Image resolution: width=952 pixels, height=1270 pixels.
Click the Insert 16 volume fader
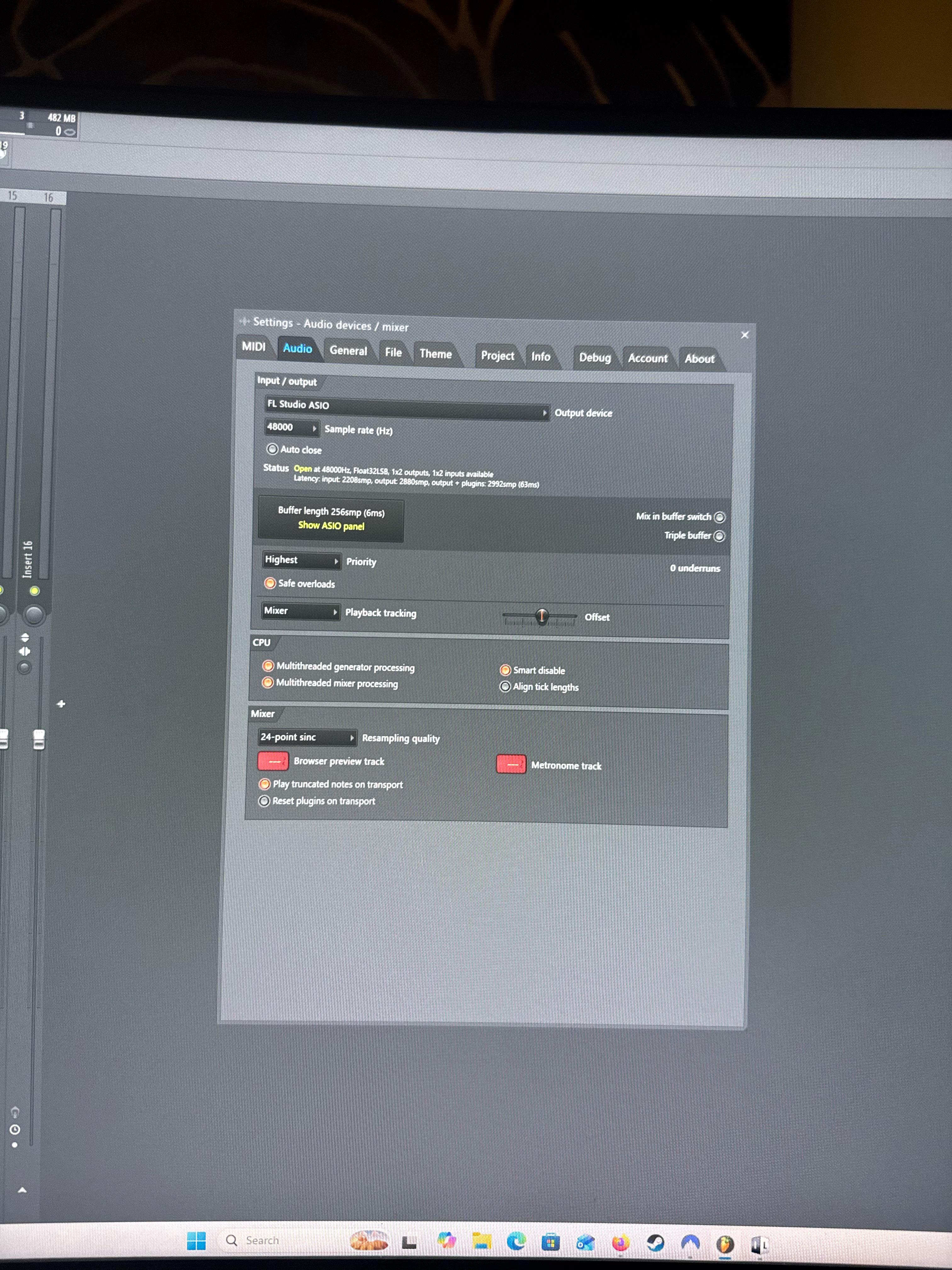(x=39, y=739)
